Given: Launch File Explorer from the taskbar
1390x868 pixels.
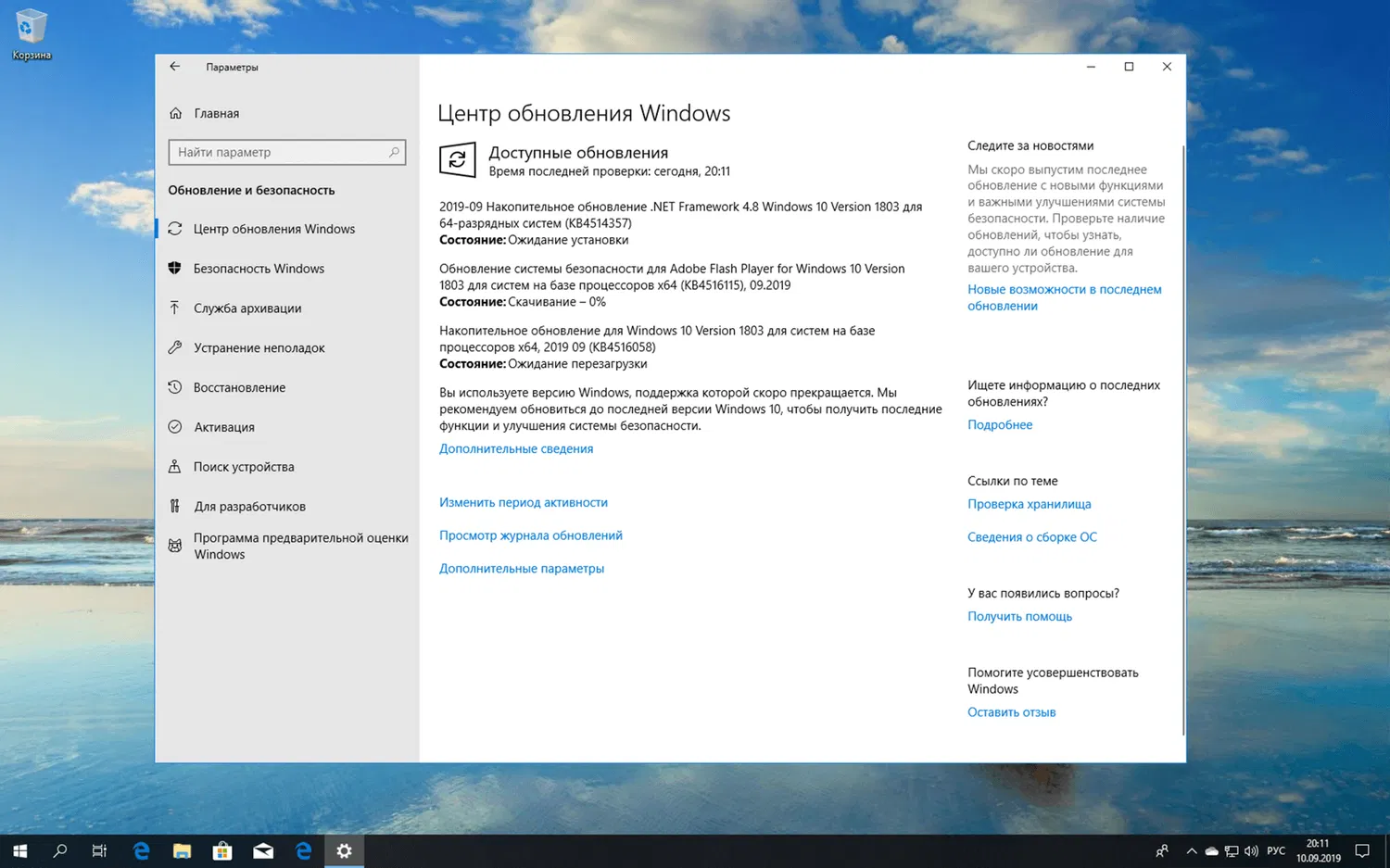Looking at the screenshot, I should (182, 850).
